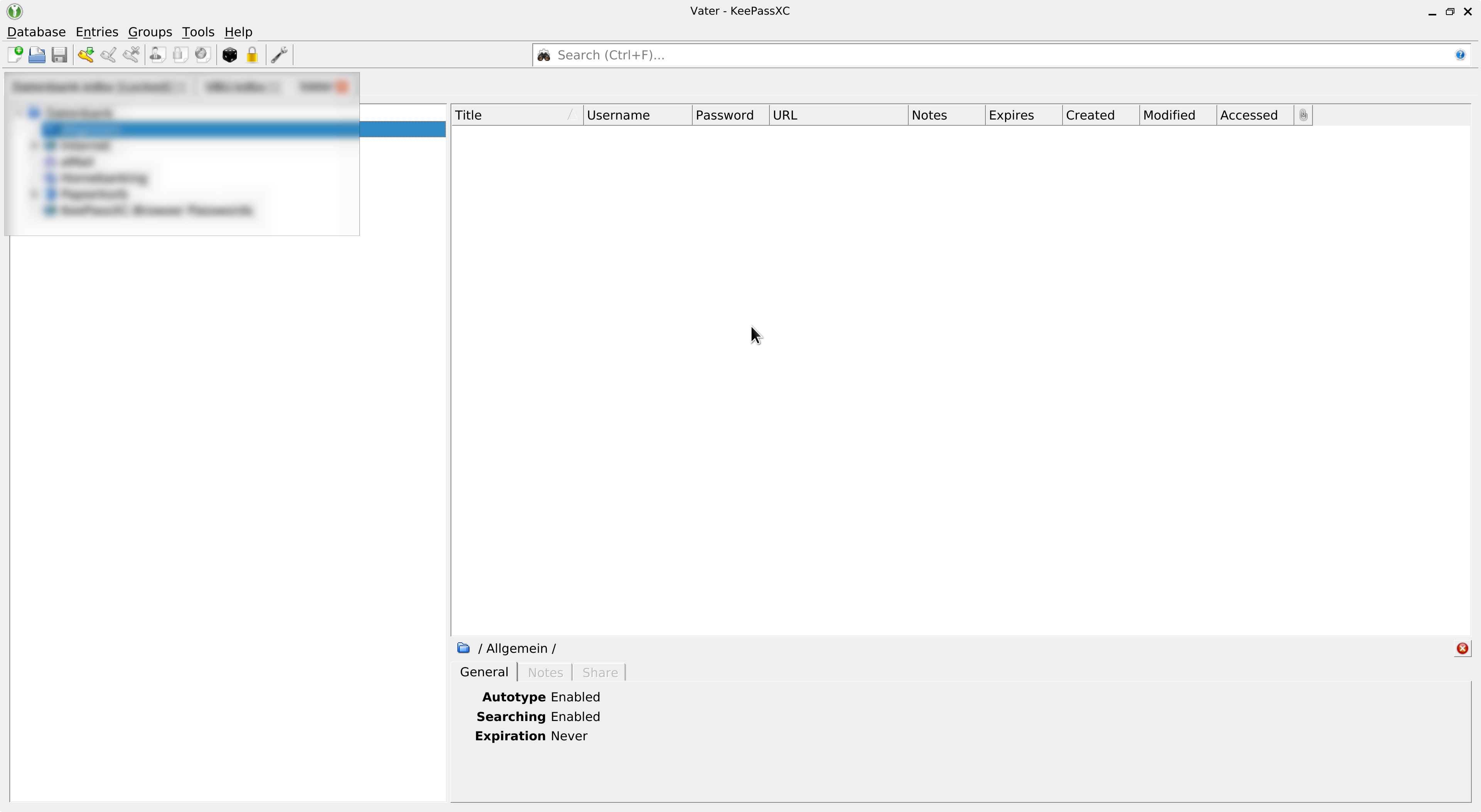Close the group preview panel with red X

[1462, 649]
